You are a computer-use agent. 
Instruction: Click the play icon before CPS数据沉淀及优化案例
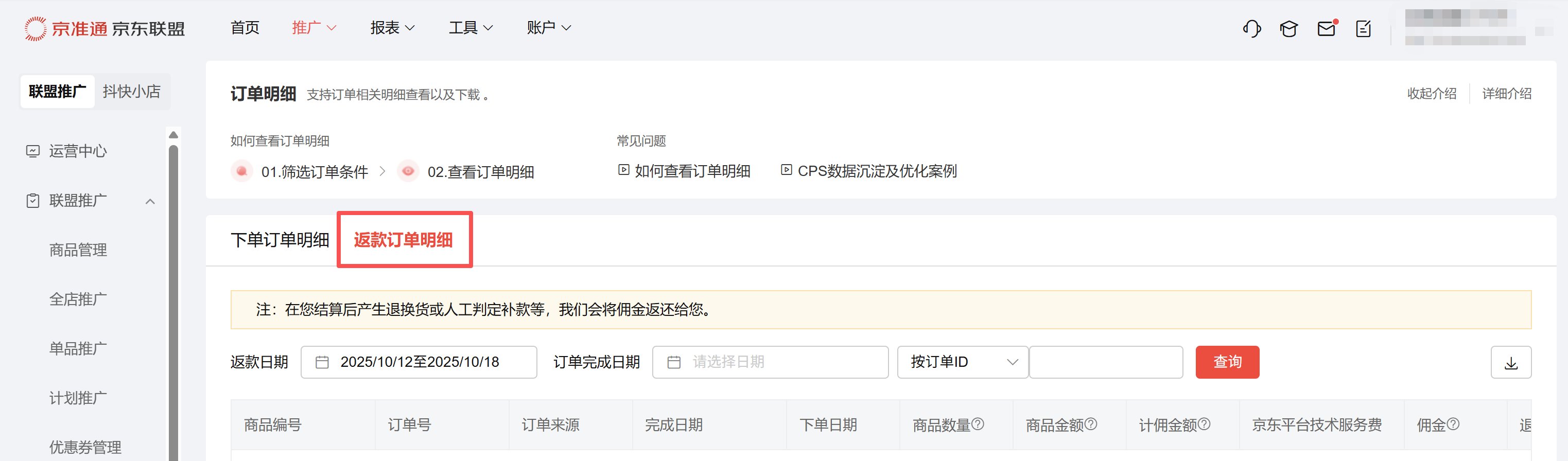click(787, 170)
